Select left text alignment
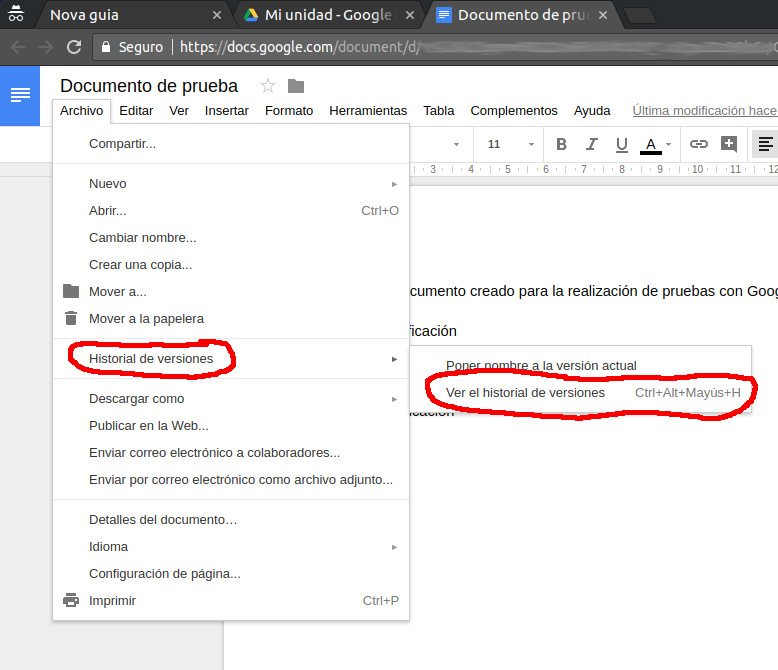The height and width of the screenshot is (670, 778). pyautogui.click(x=765, y=144)
